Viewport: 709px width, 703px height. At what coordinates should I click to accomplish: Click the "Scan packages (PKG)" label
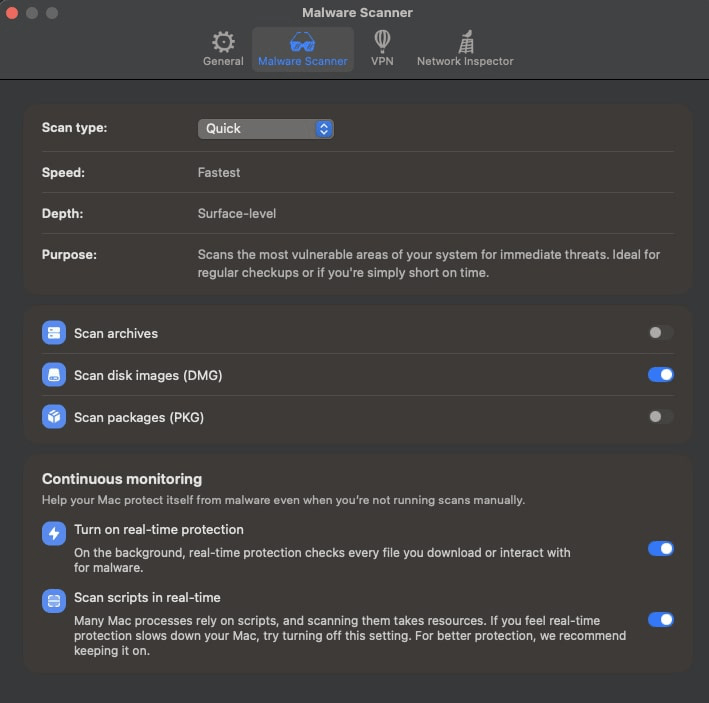coord(139,417)
